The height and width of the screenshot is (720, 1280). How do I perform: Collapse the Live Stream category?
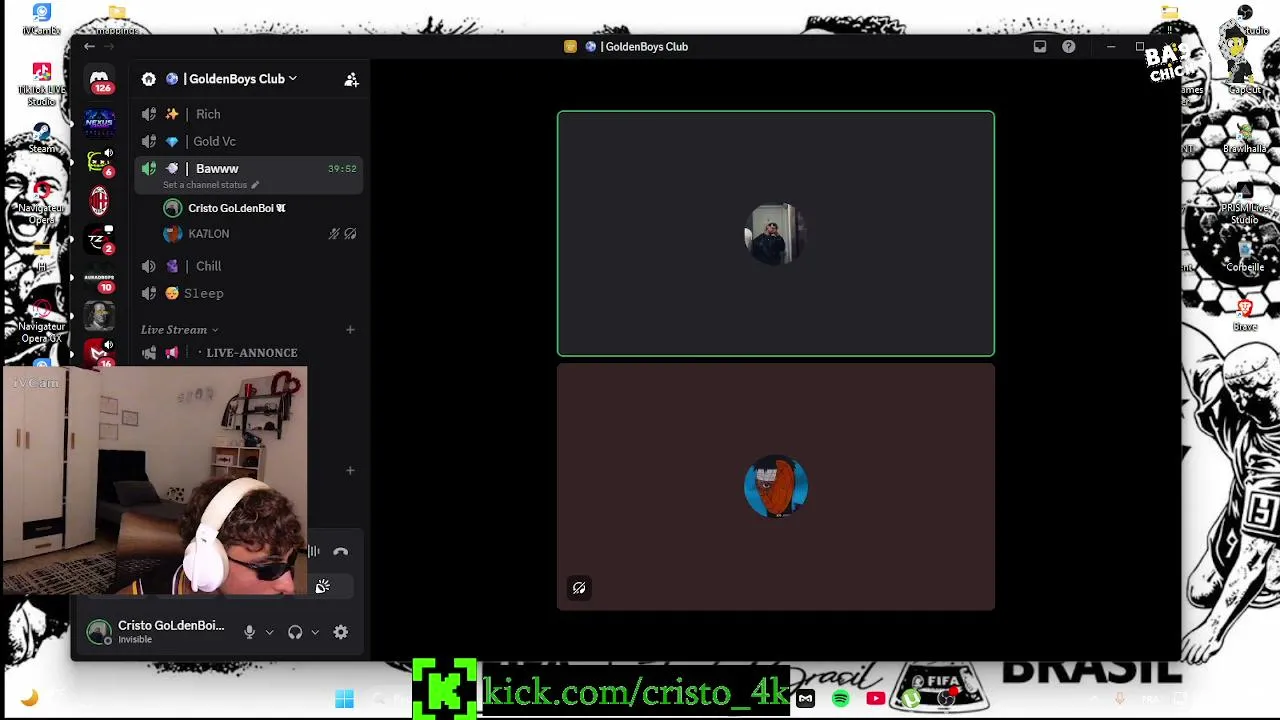[179, 329]
